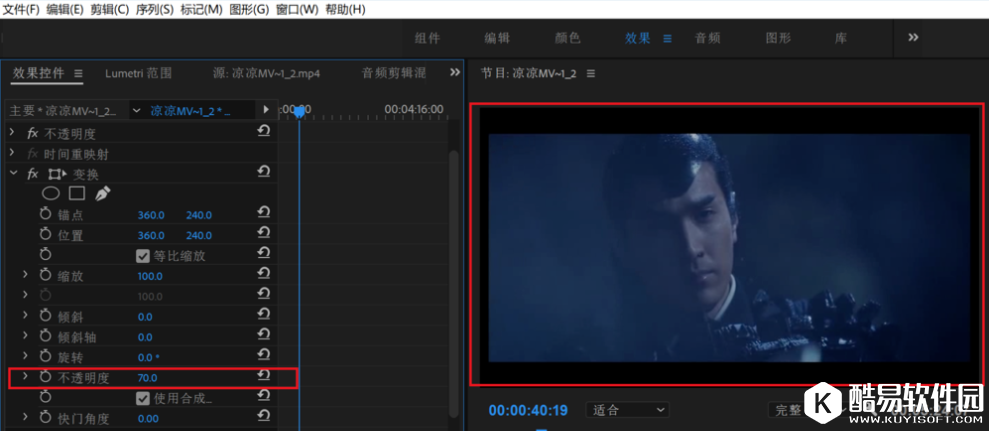Open the 文件(F) menu

coord(21,9)
